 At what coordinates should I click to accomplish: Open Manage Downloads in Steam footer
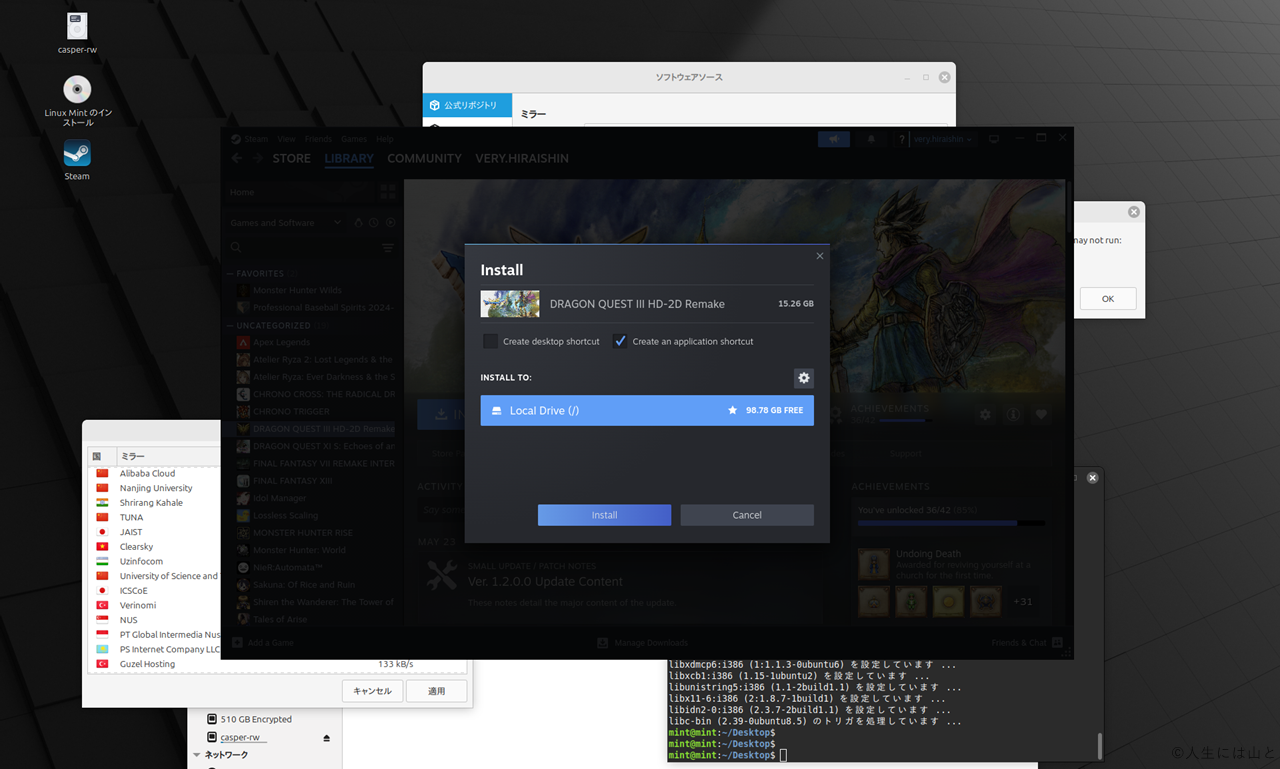pos(642,643)
